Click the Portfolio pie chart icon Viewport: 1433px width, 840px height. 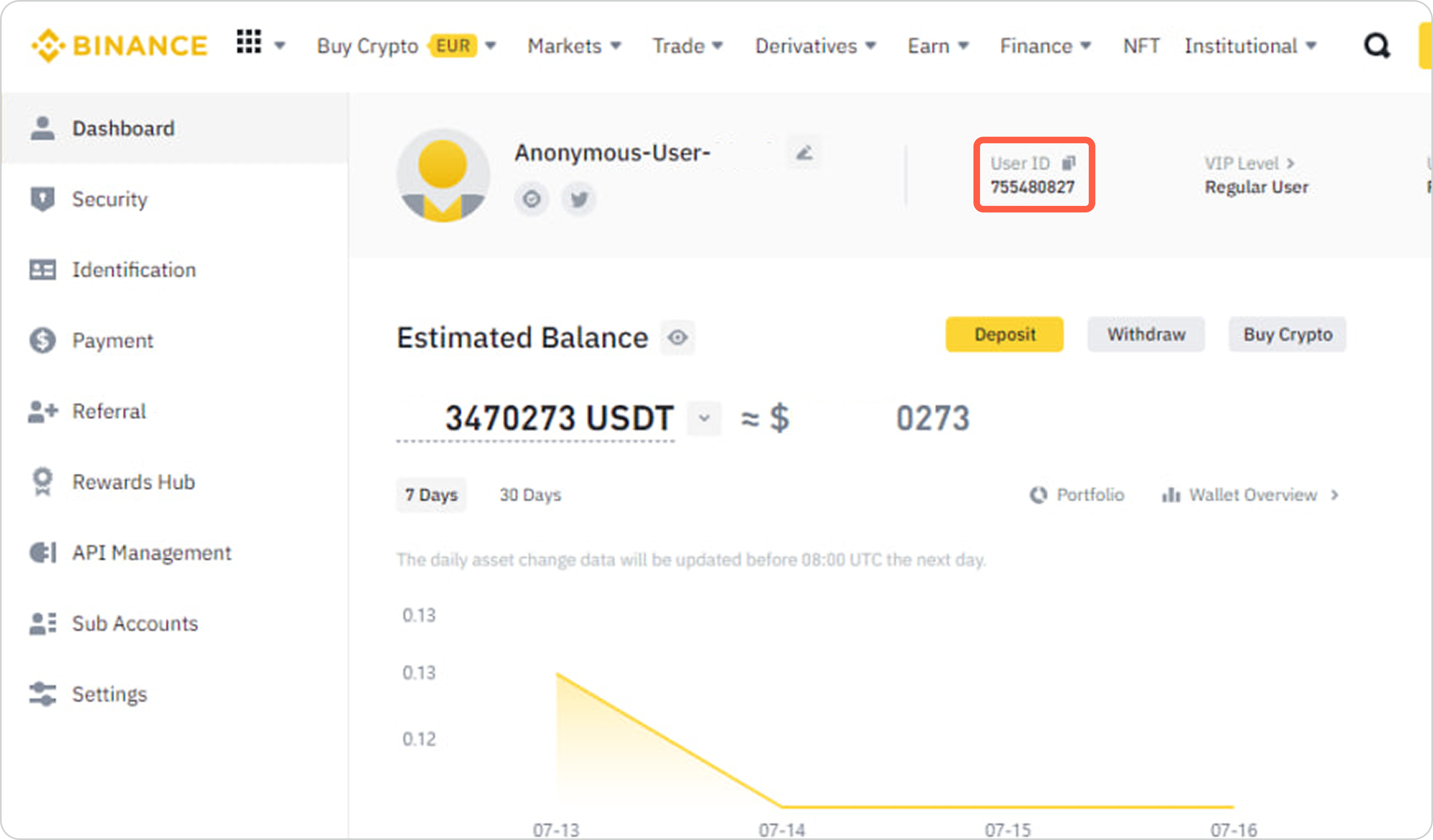click(x=1039, y=495)
